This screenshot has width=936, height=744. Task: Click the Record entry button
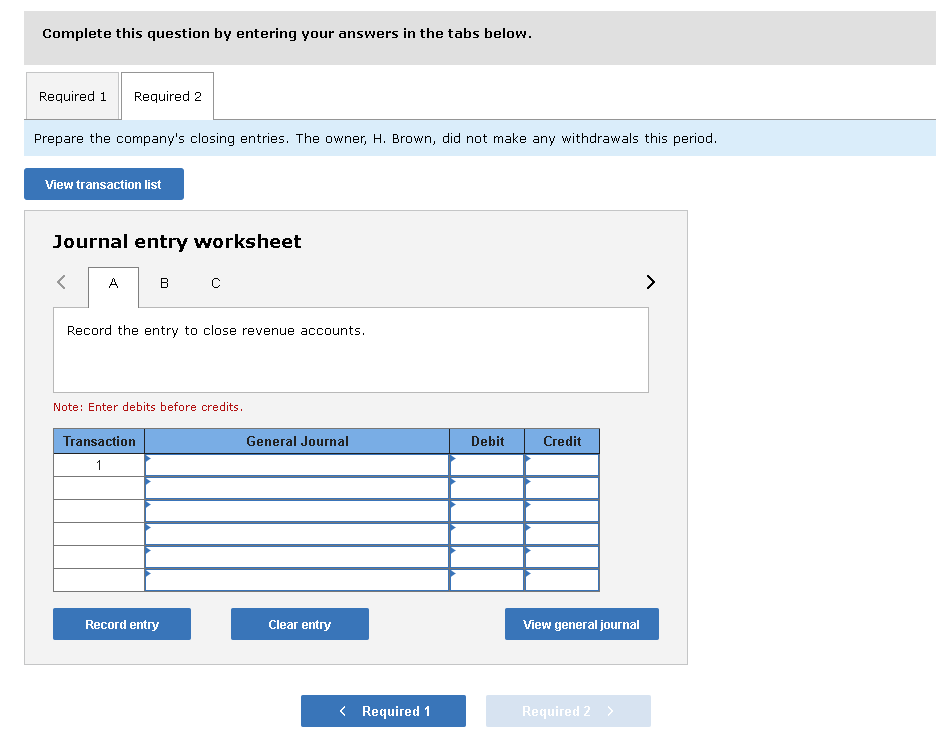coord(121,623)
